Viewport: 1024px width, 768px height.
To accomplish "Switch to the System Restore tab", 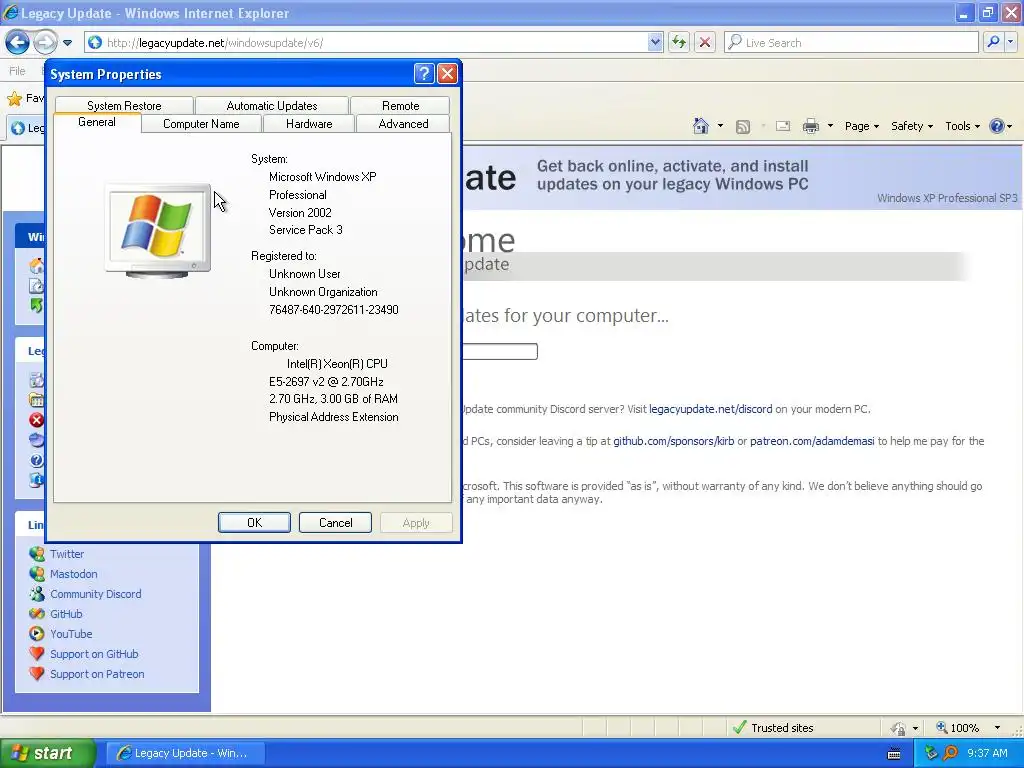I will click(x=124, y=106).
